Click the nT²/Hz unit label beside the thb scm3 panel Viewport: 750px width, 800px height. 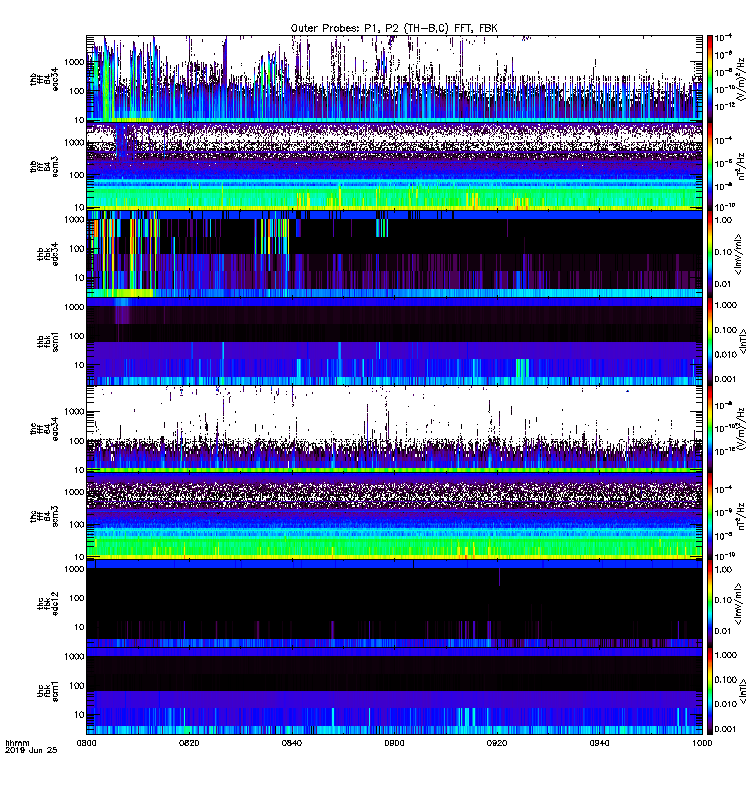(x=741, y=166)
